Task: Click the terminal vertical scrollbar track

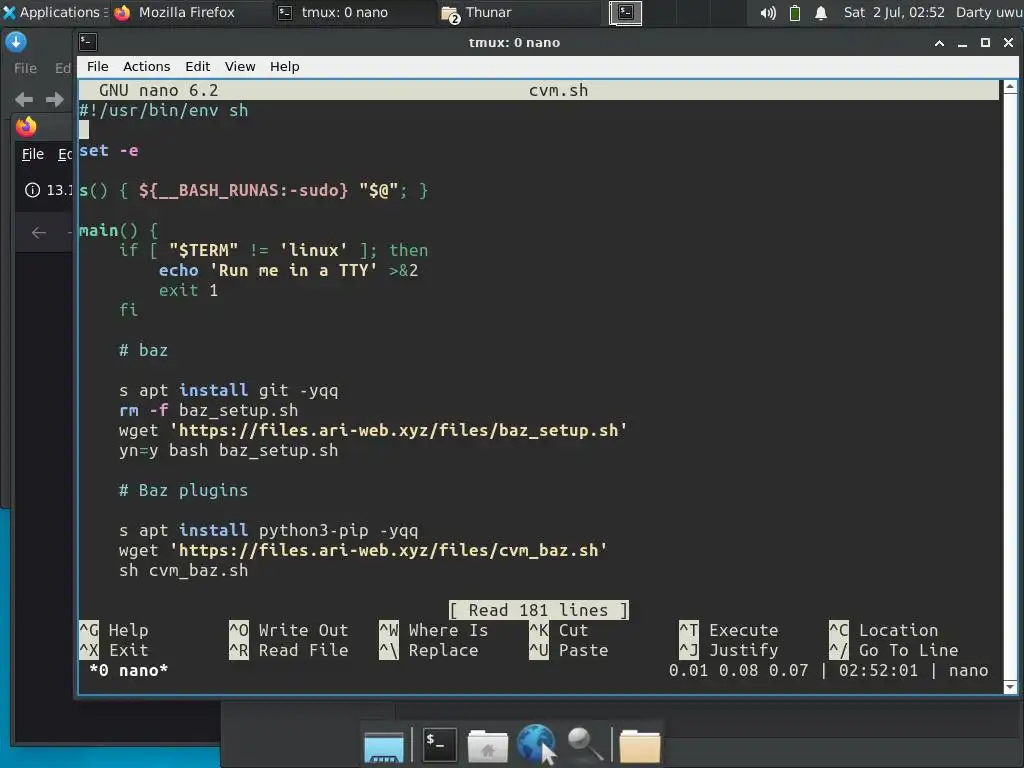Action: pos(1010,387)
